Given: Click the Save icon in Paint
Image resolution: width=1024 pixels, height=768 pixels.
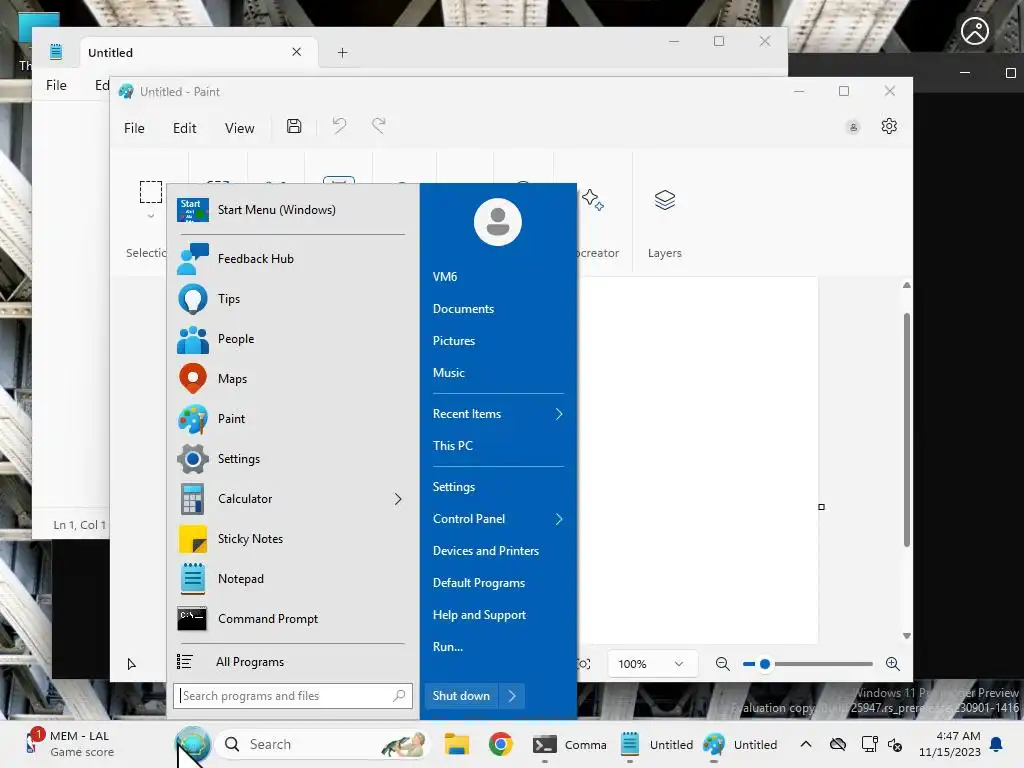Looking at the screenshot, I should 294,126.
